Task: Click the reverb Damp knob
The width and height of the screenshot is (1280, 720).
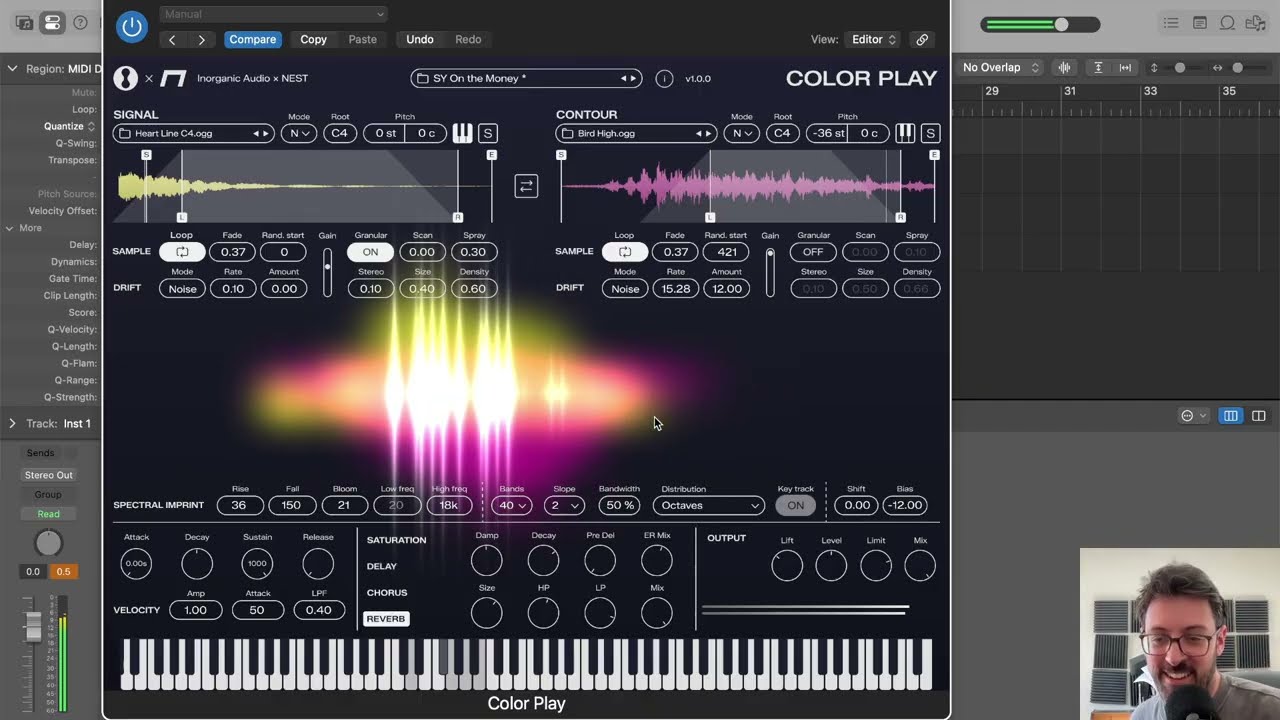Action: click(487, 561)
